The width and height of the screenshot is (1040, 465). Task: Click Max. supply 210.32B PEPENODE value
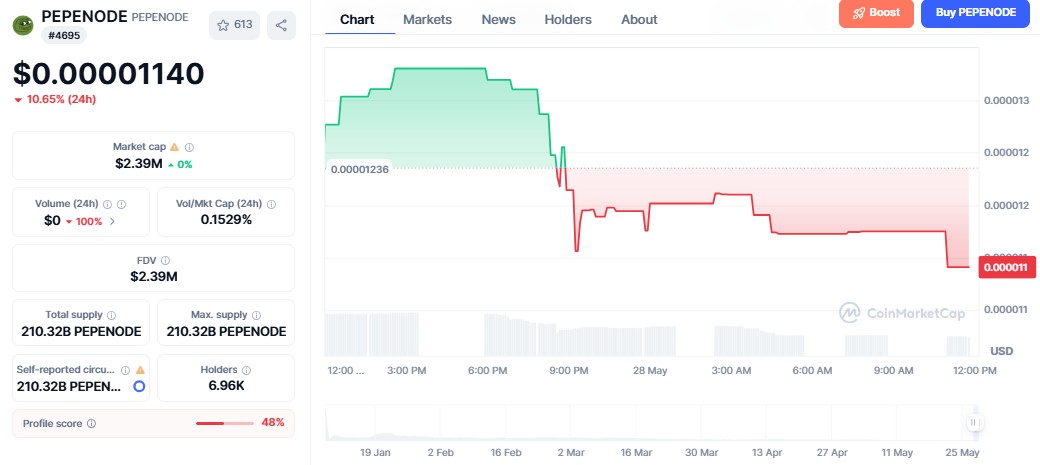226,332
